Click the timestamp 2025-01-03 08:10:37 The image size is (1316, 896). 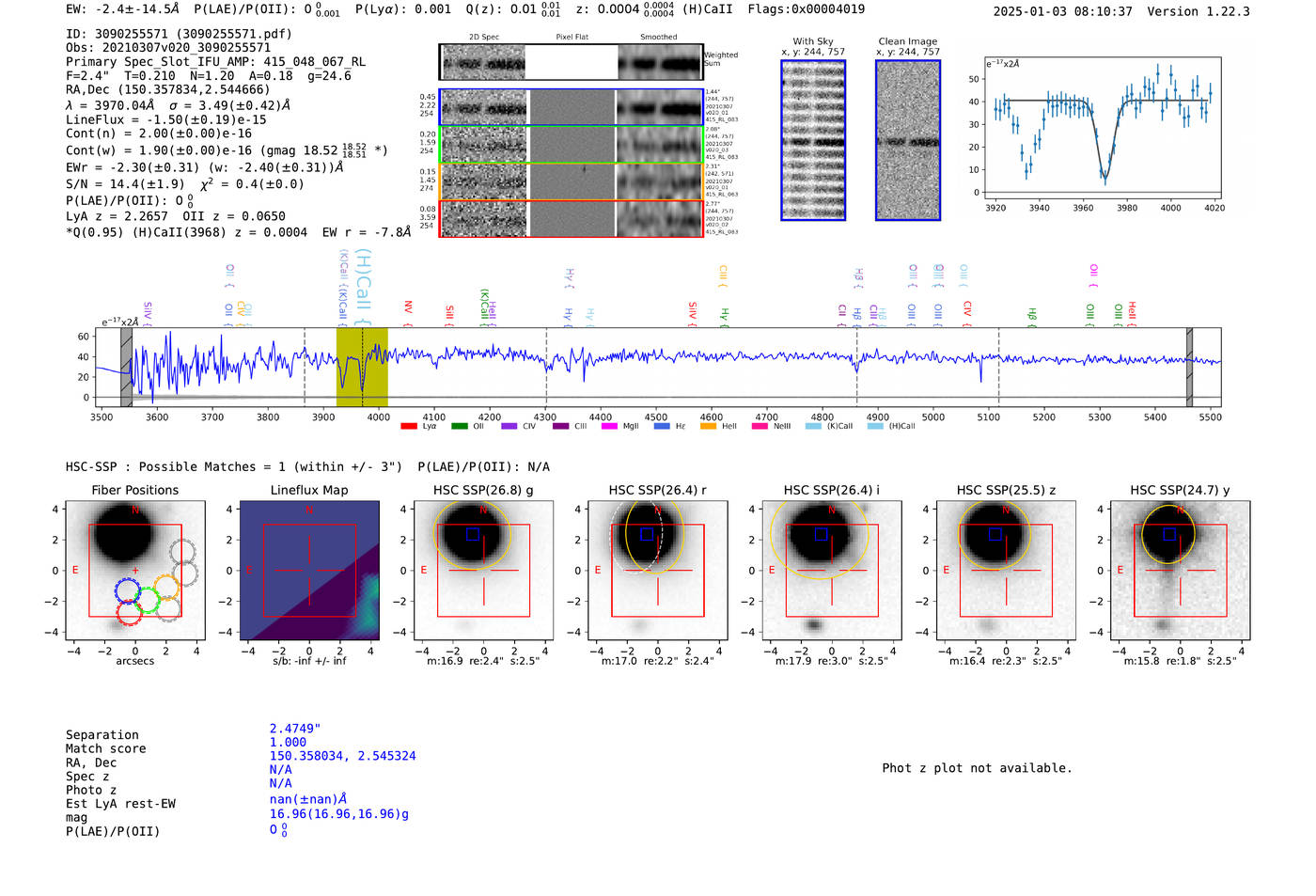(1062, 11)
